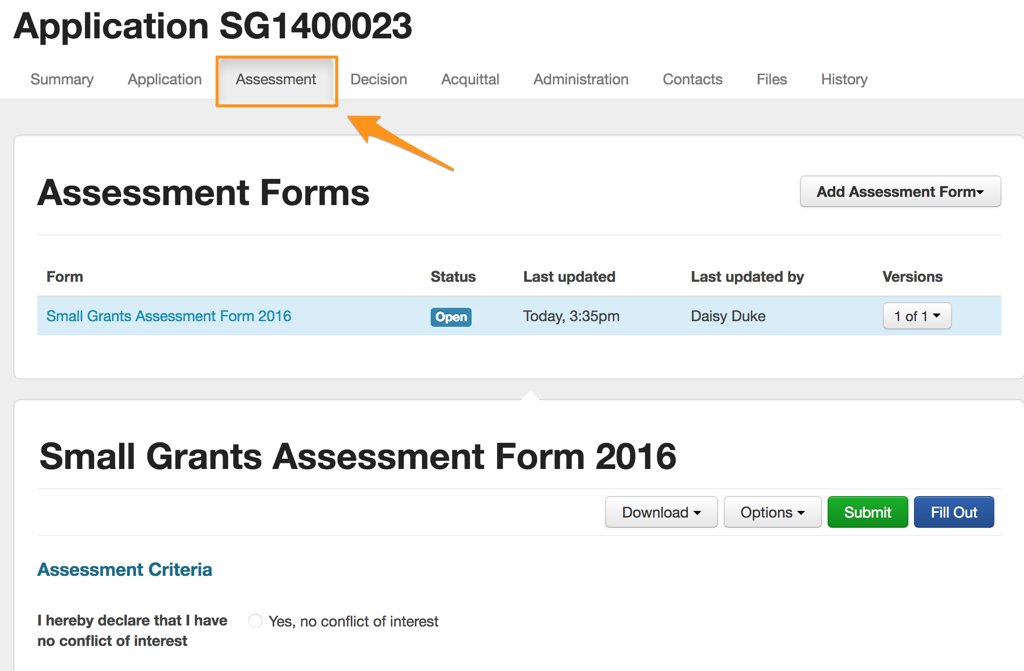Viewport: 1024px width, 671px height.
Task: Open Small Grants Assessment Form 2016 link
Action: point(169,316)
